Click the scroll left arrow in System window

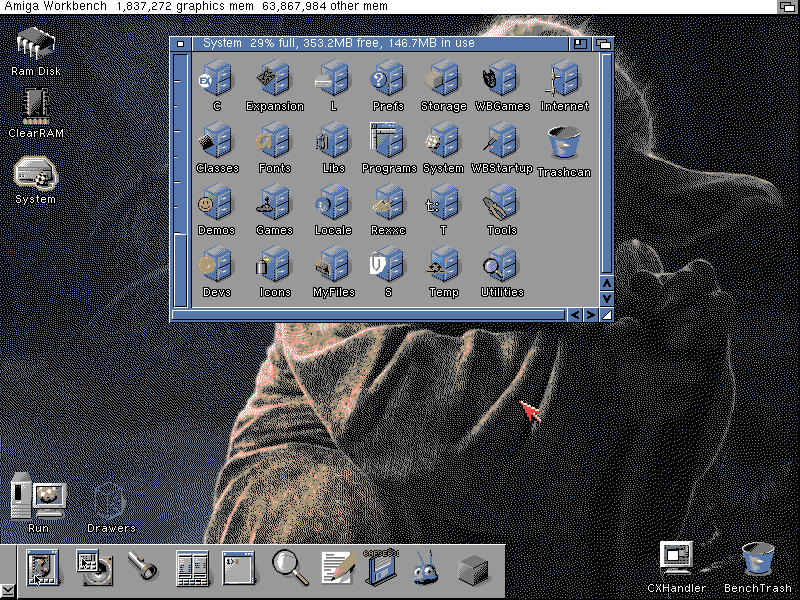(575, 315)
